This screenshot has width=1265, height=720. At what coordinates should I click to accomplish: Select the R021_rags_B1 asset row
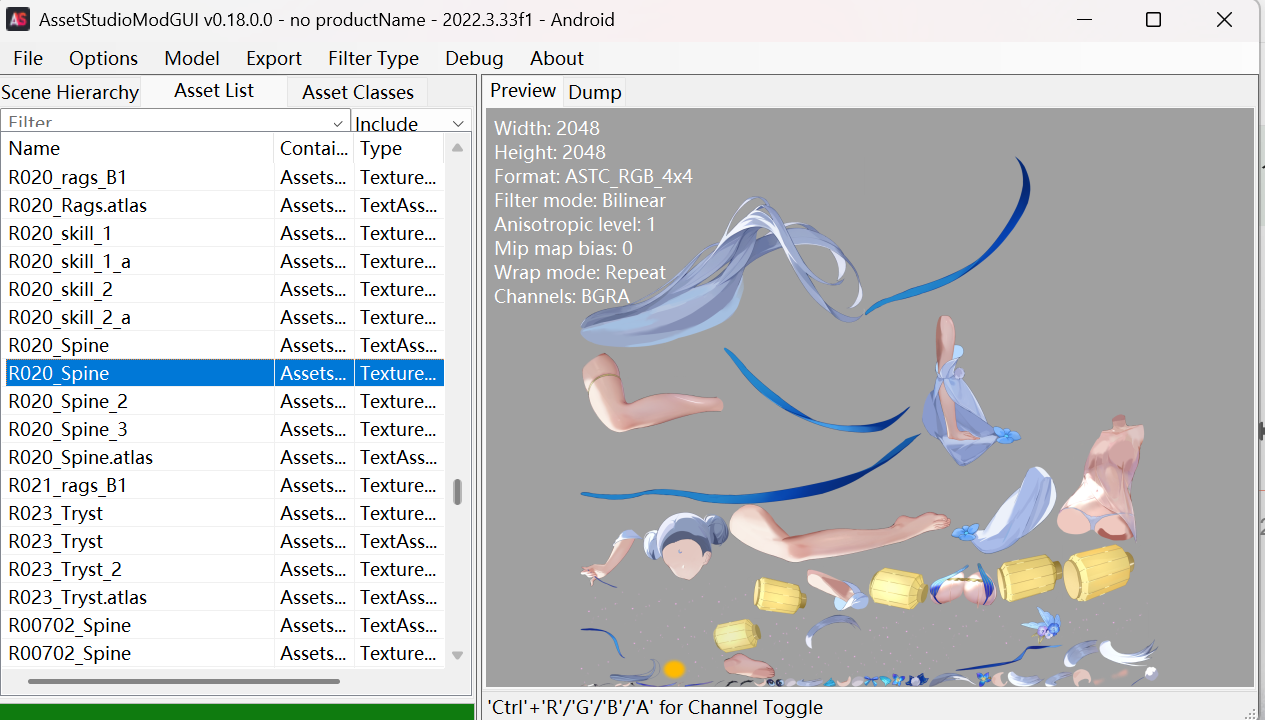click(224, 485)
